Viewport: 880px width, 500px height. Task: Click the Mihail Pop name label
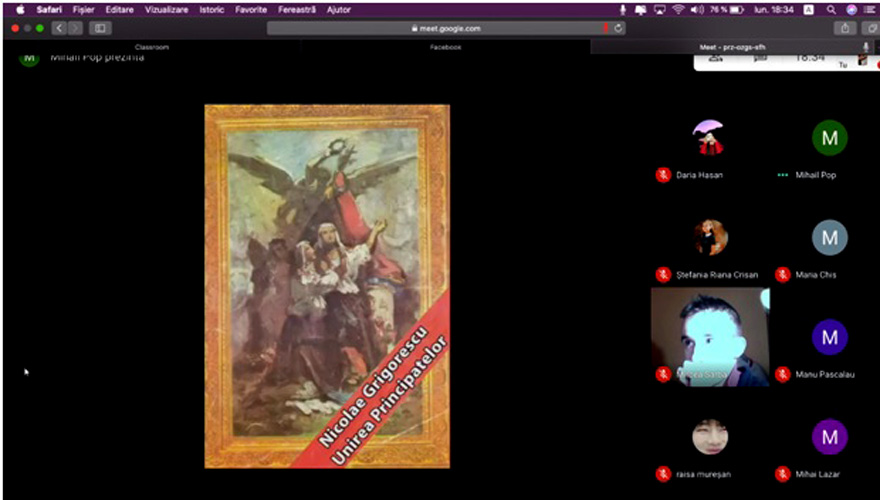815,175
